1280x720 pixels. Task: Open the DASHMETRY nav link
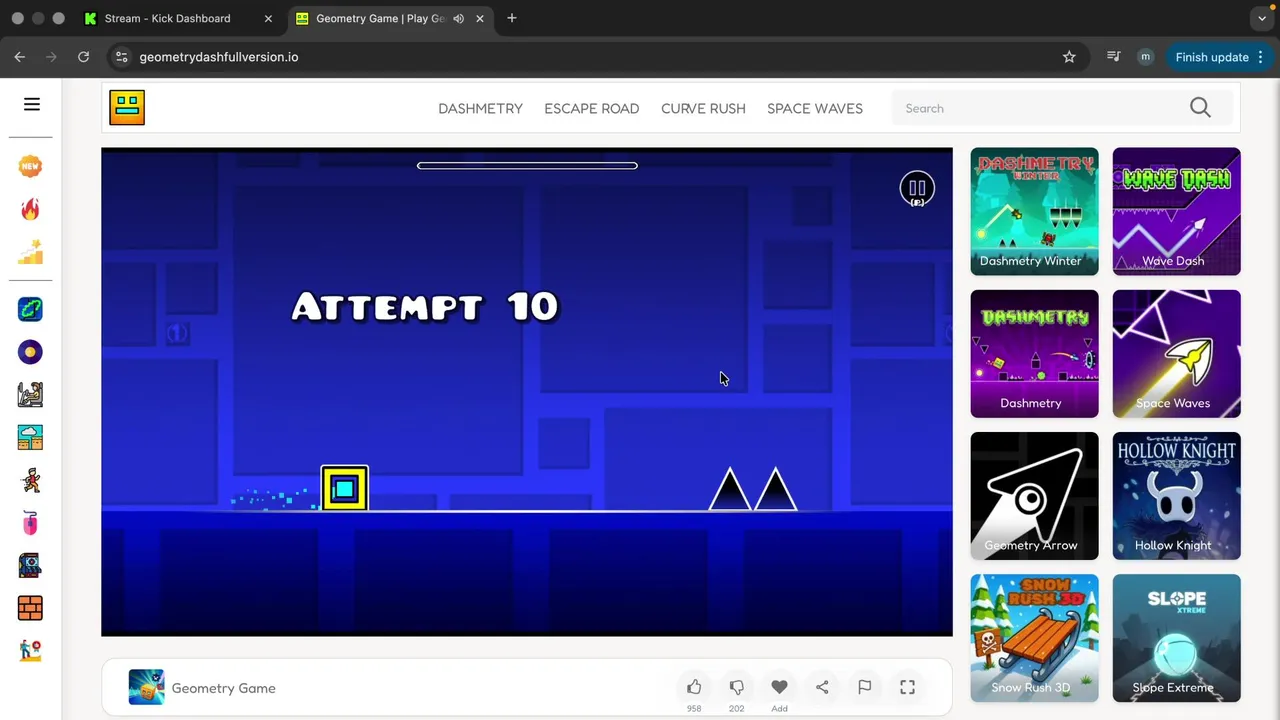480,108
